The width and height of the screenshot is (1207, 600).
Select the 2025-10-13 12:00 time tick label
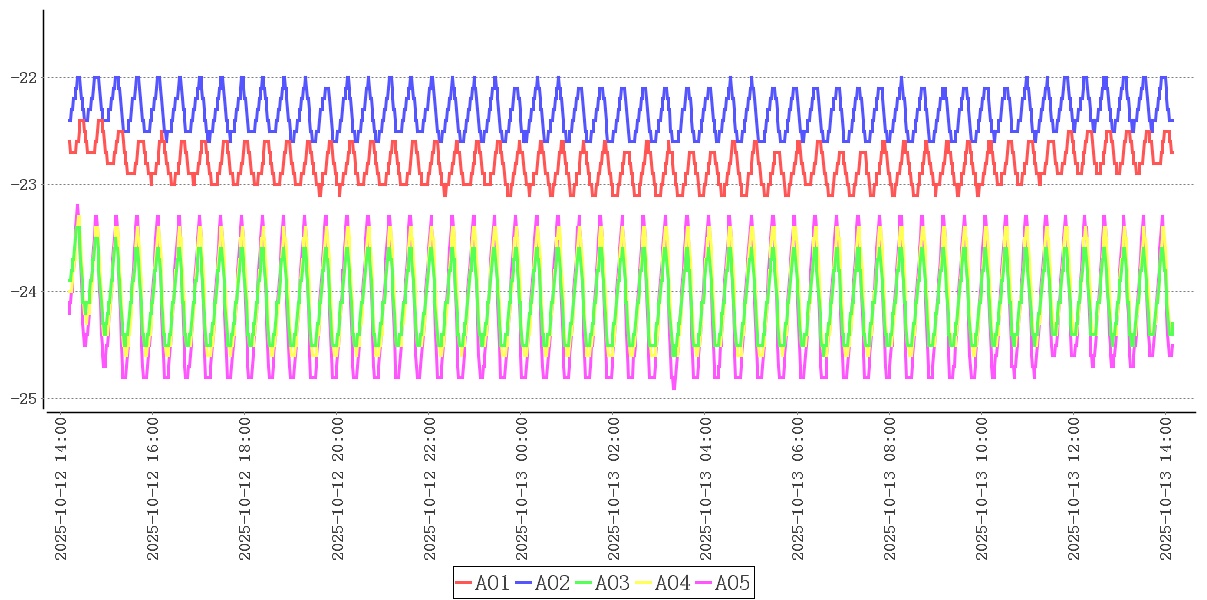point(1075,489)
